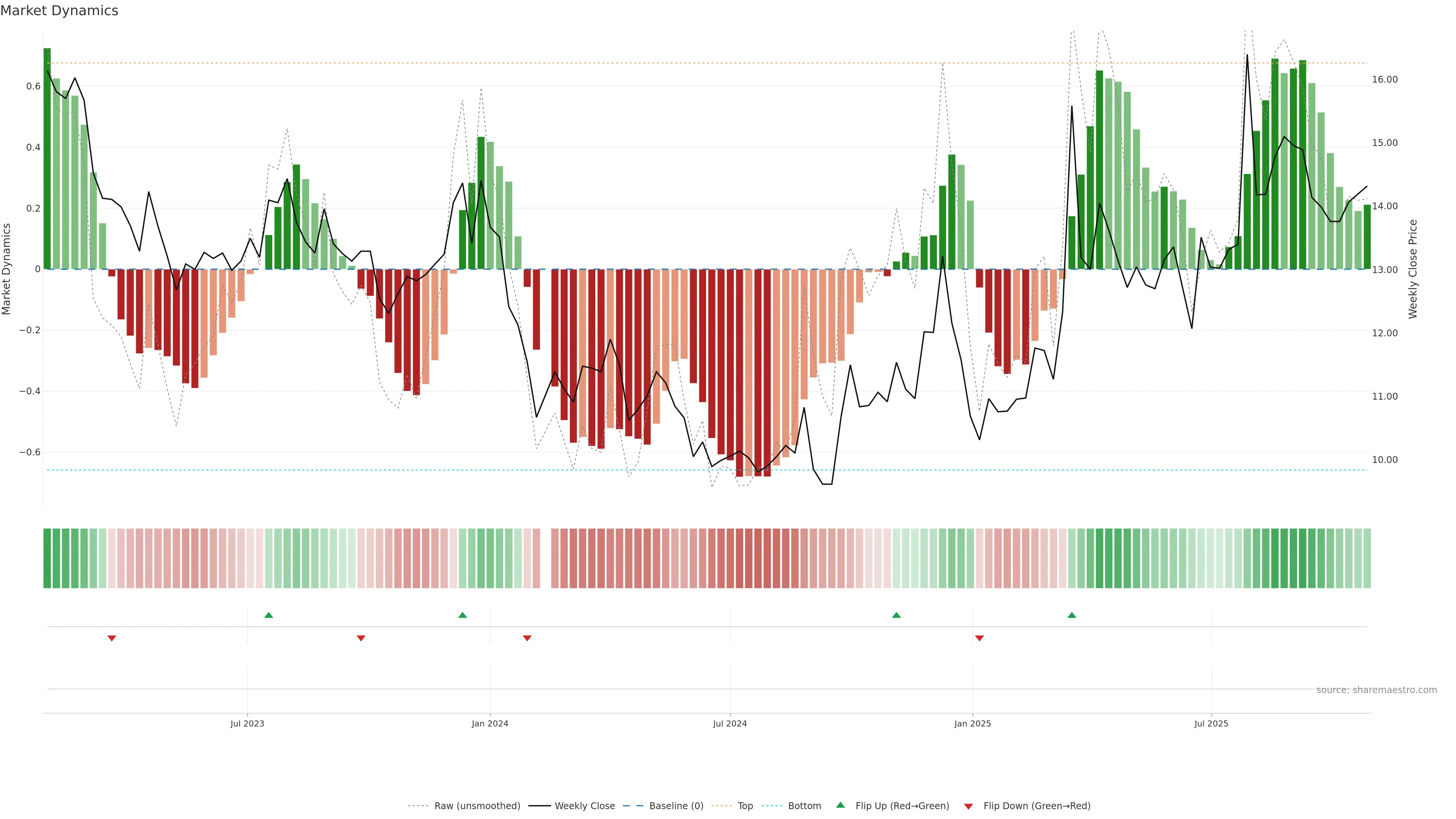
Task: Click the first dark green heatmap cell
Action: coord(47,558)
